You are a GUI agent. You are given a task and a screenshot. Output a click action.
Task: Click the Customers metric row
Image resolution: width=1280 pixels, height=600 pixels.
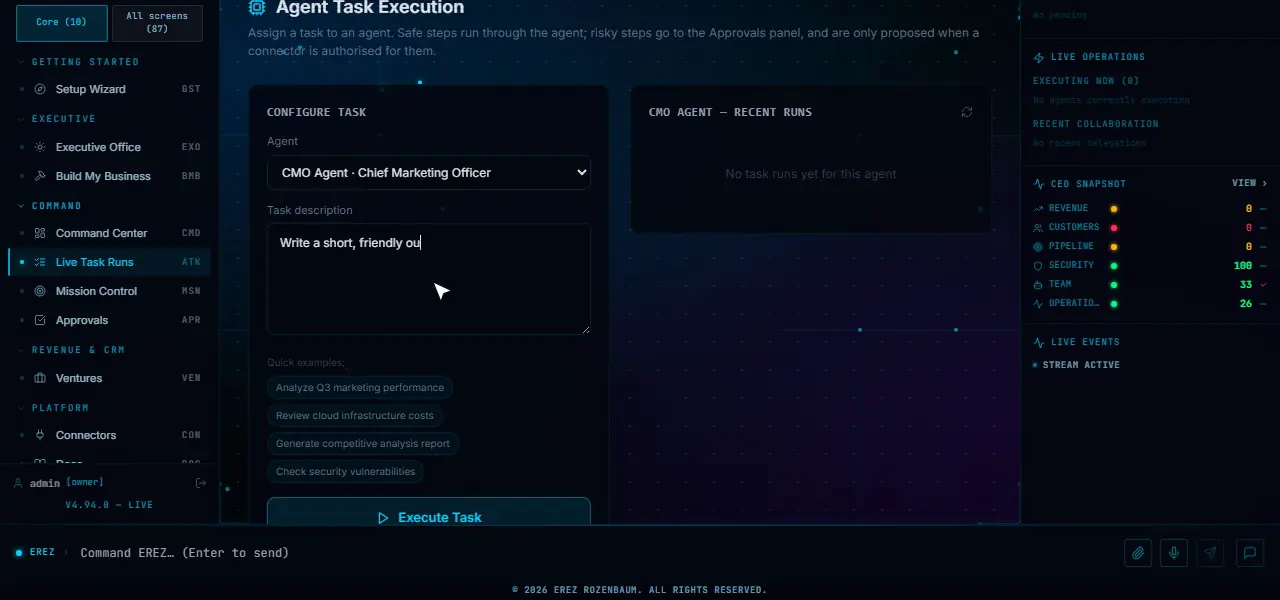(x=1150, y=228)
